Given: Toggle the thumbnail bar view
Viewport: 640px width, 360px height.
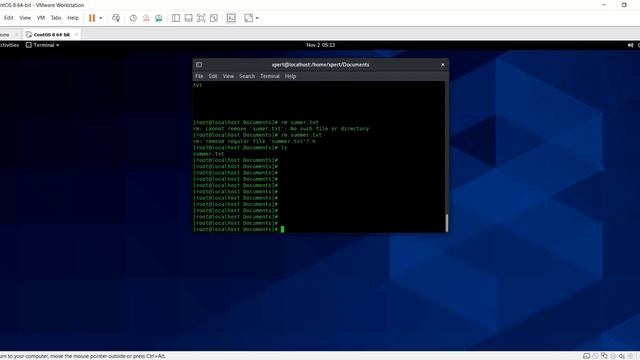Looking at the screenshot, I should [189, 18].
